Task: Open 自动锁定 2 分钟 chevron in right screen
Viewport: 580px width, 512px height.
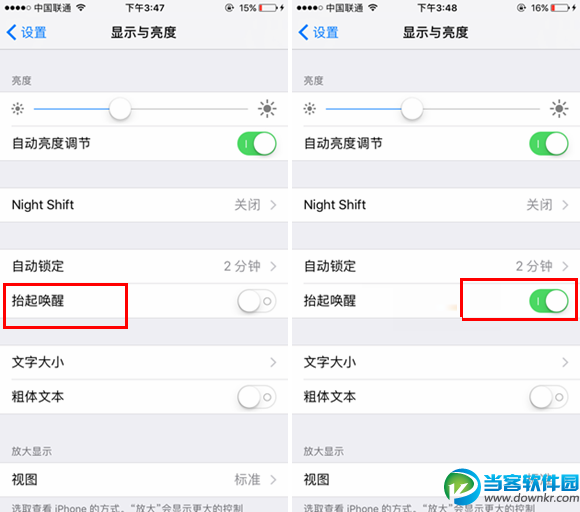Action: (x=565, y=266)
